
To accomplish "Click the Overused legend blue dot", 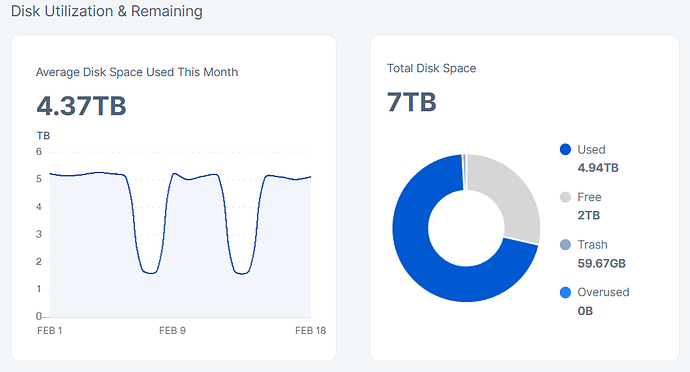I will click(565, 292).
